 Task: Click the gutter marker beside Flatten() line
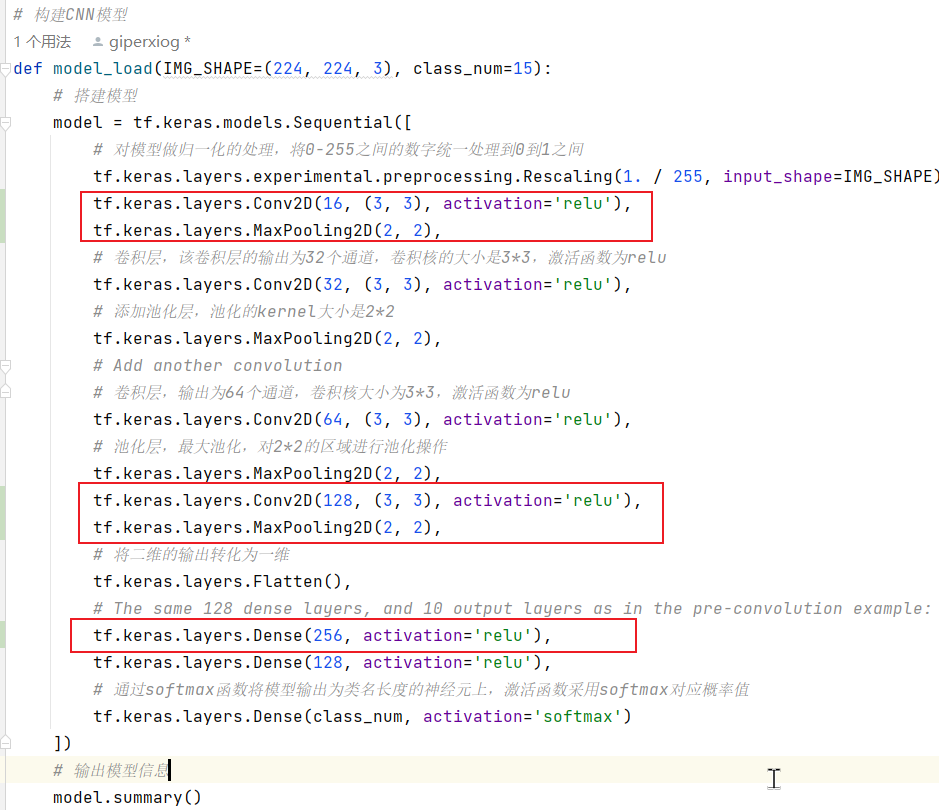[x=4, y=581]
